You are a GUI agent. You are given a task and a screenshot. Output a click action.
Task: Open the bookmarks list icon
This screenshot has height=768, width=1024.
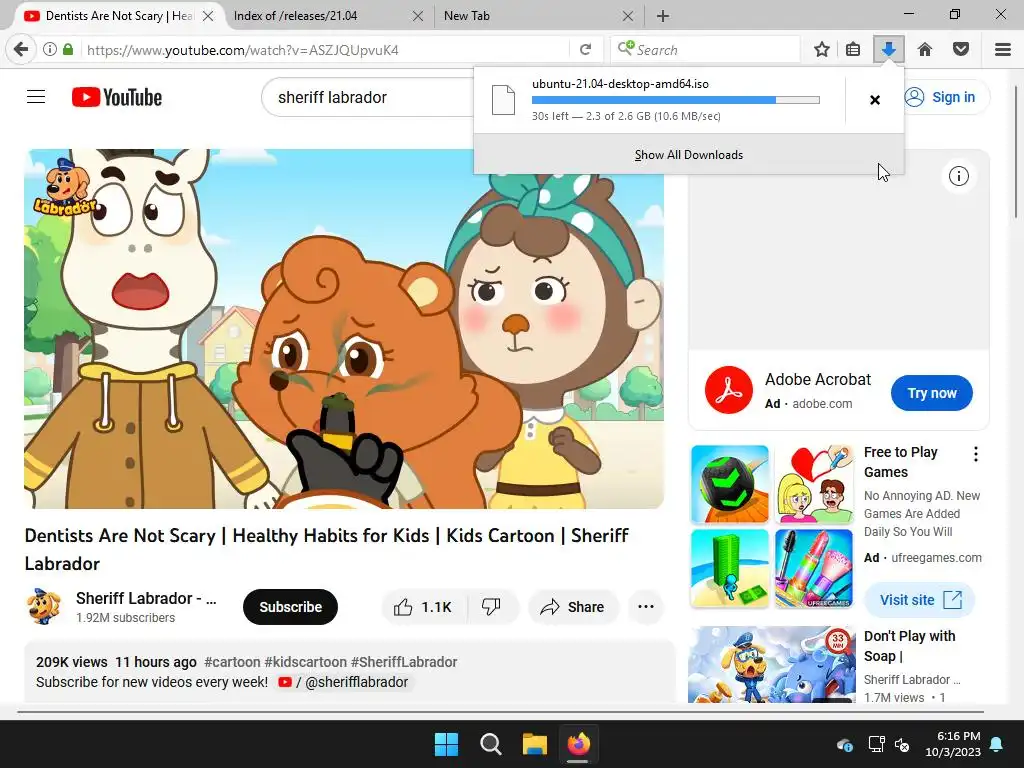(853, 50)
